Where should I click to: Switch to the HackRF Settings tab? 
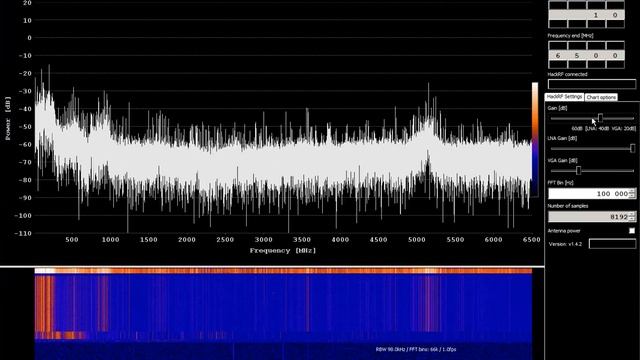tap(564, 97)
